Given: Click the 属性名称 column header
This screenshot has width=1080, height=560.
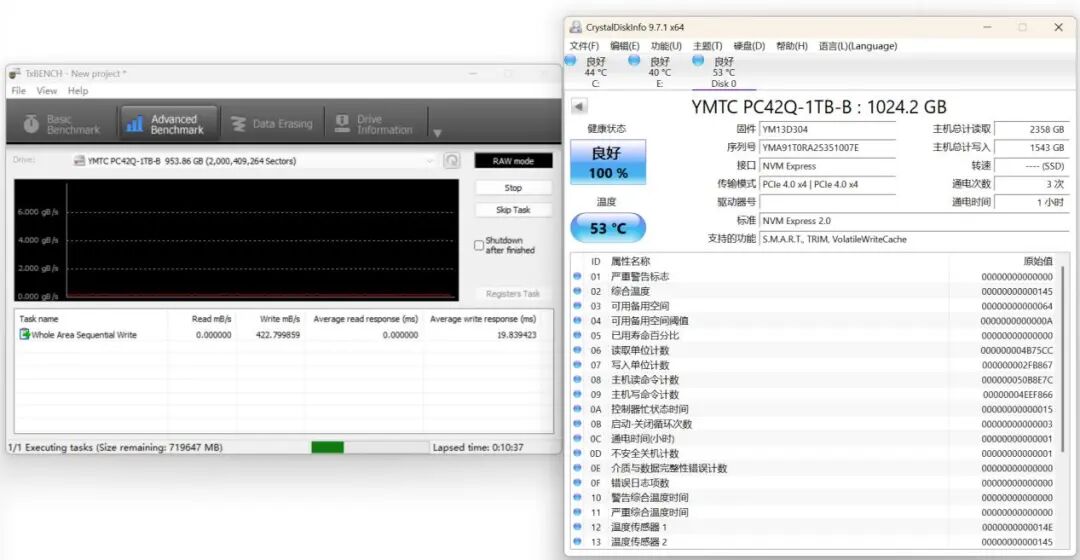Looking at the screenshot, I should pyautogui.click(x=630, y=261).
